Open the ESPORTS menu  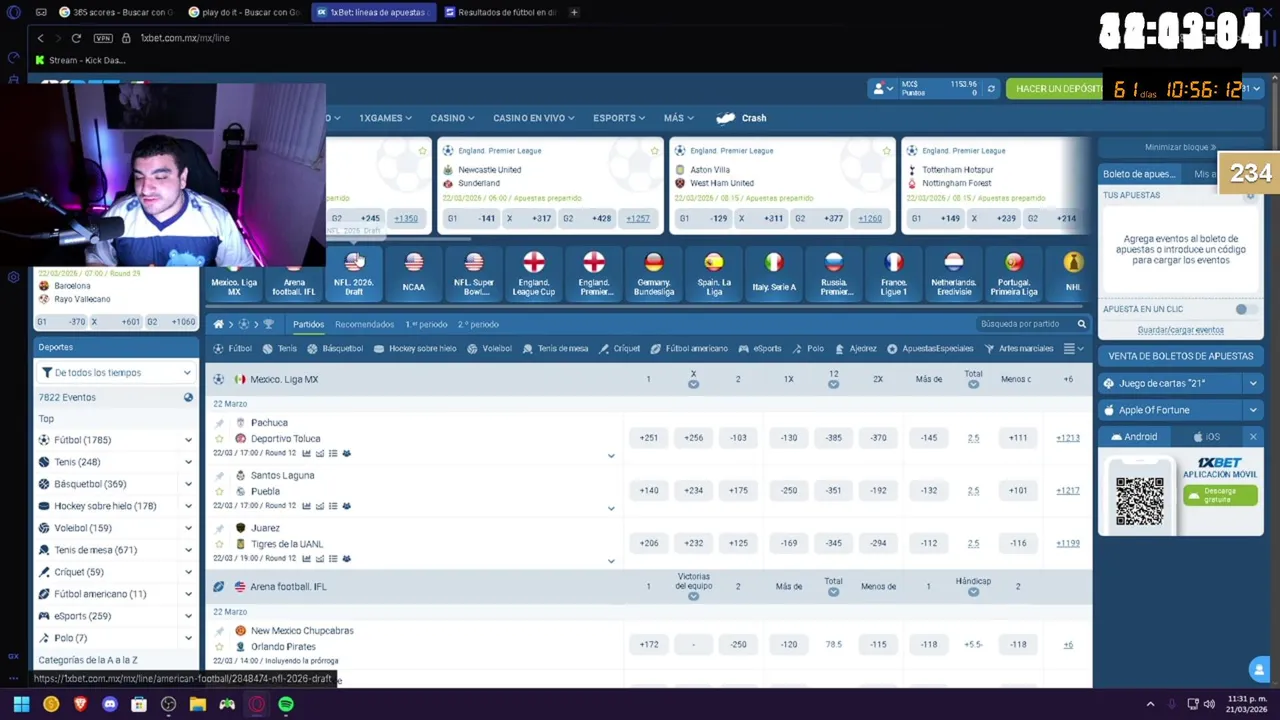[618, 118]
